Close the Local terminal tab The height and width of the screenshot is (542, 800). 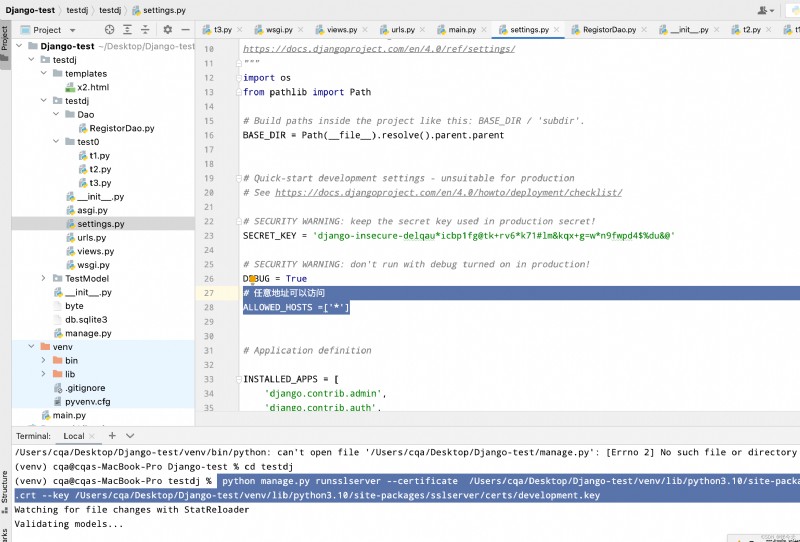click(92, 436)
